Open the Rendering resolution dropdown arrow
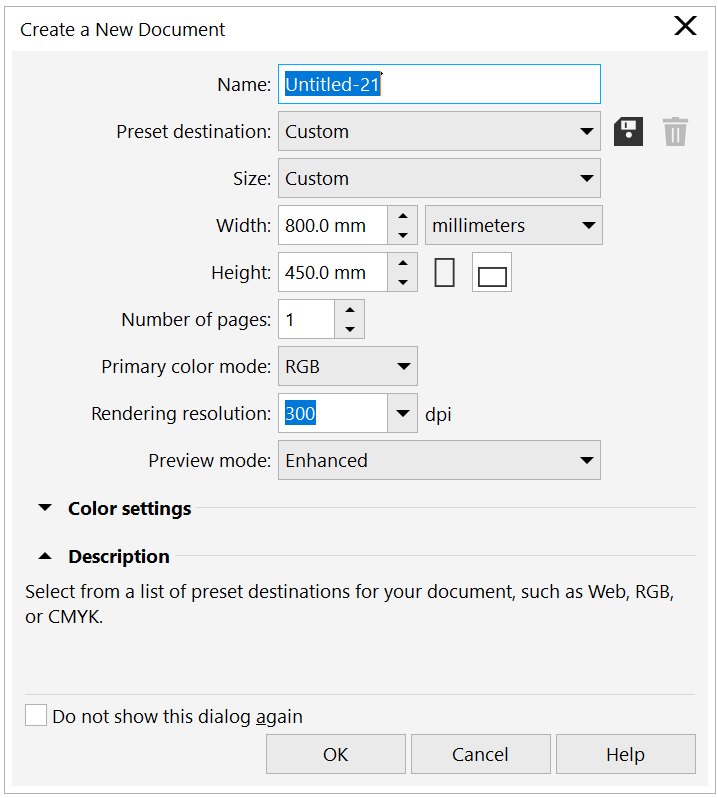This screenshot has height=798, width=718. point(403,413)
